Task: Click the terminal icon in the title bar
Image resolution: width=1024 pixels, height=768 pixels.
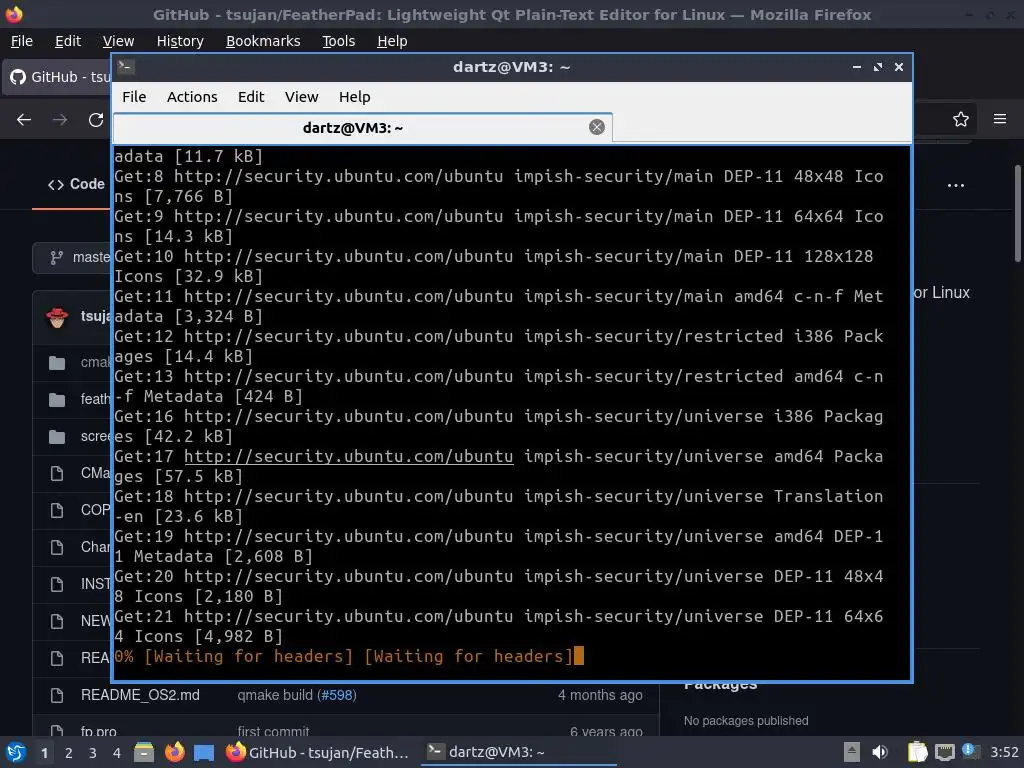Action: pos(126,67)
